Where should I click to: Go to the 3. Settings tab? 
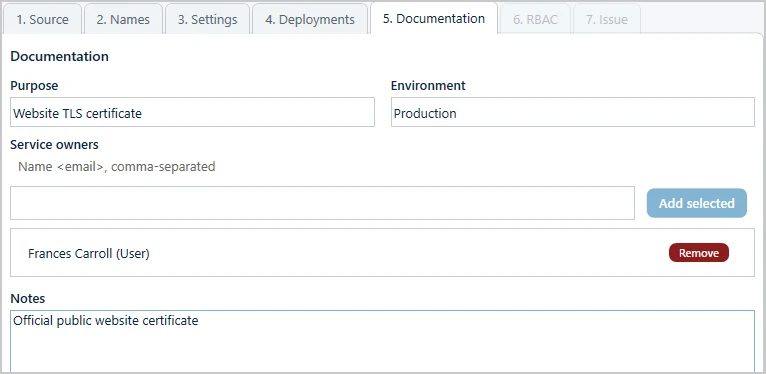click(208, 20)
